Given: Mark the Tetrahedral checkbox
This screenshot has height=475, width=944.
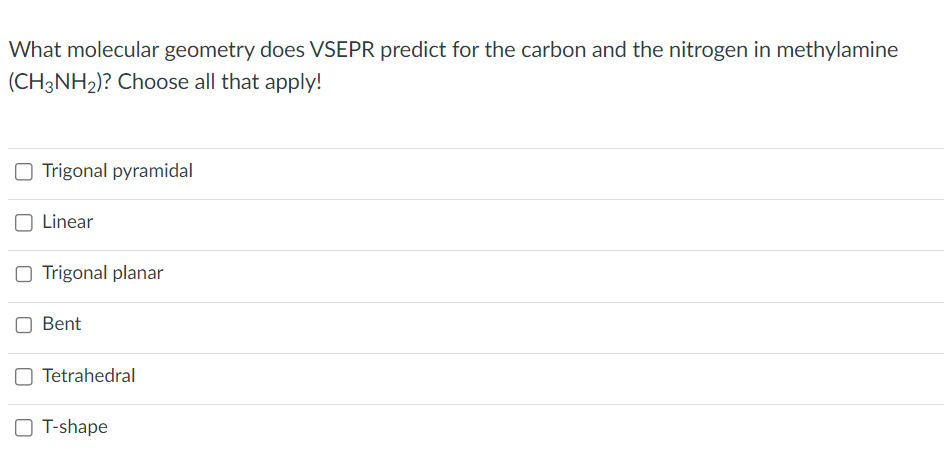Looking at the screenshot, I should pos(23,376).
